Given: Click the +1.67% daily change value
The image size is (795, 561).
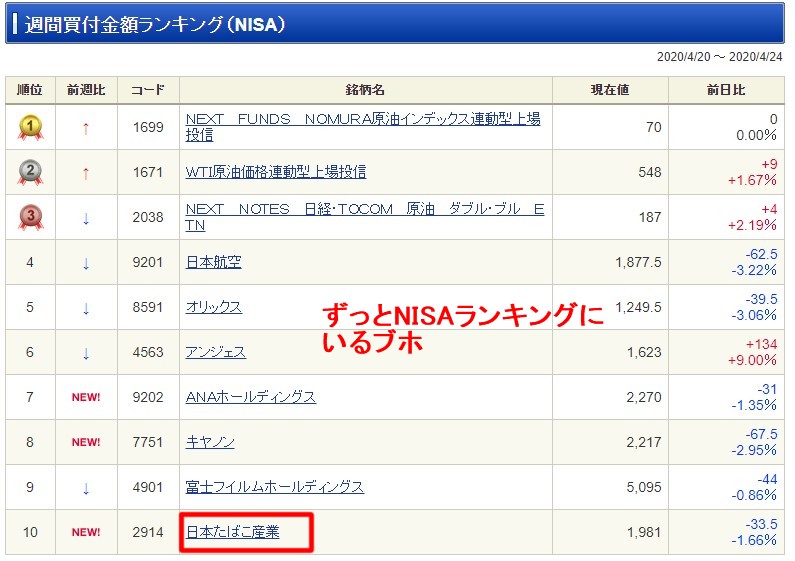Looking at the screenshot, I should coord(752,180).
